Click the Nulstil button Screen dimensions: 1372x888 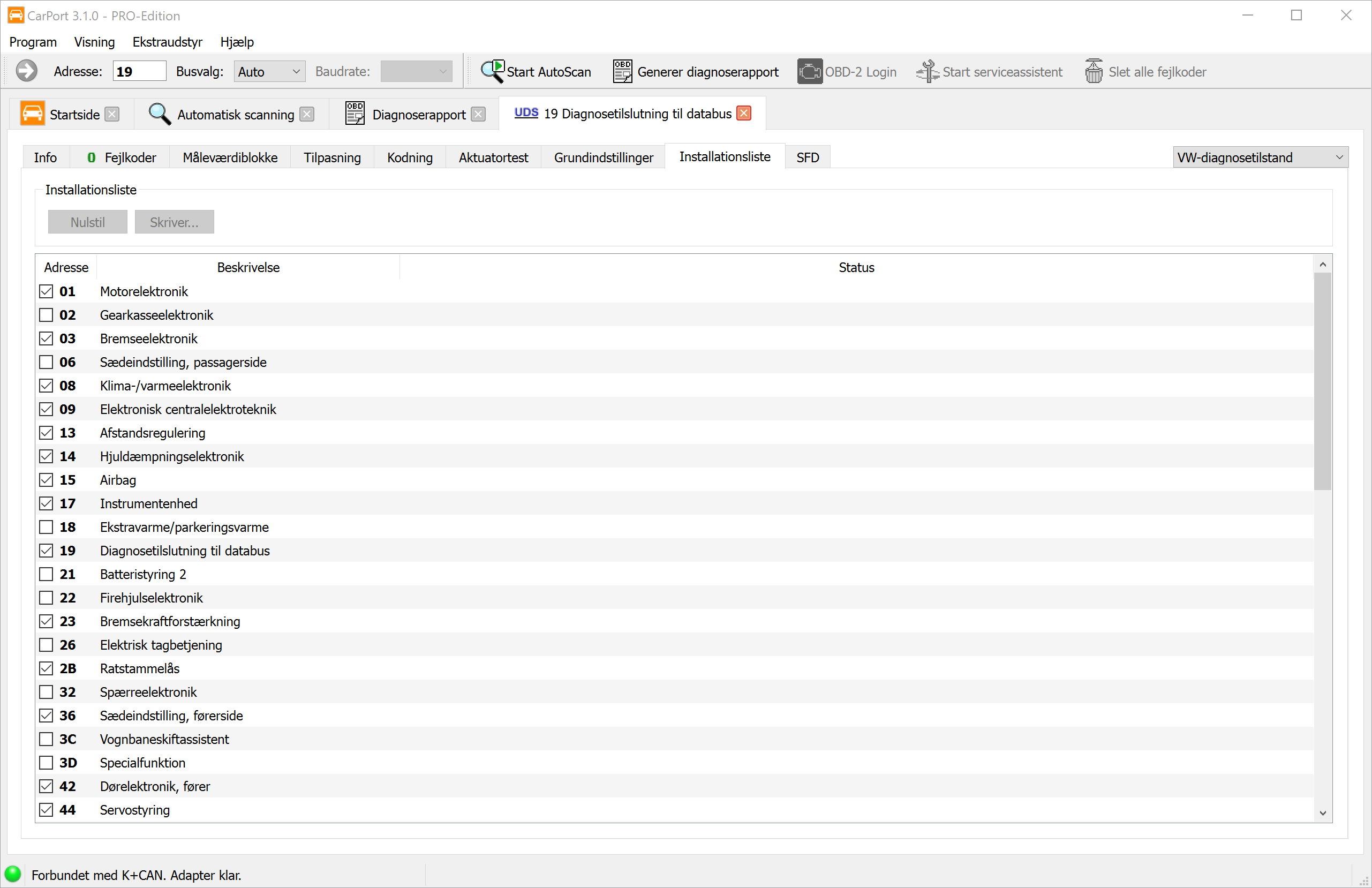click(x=88, y=222)
